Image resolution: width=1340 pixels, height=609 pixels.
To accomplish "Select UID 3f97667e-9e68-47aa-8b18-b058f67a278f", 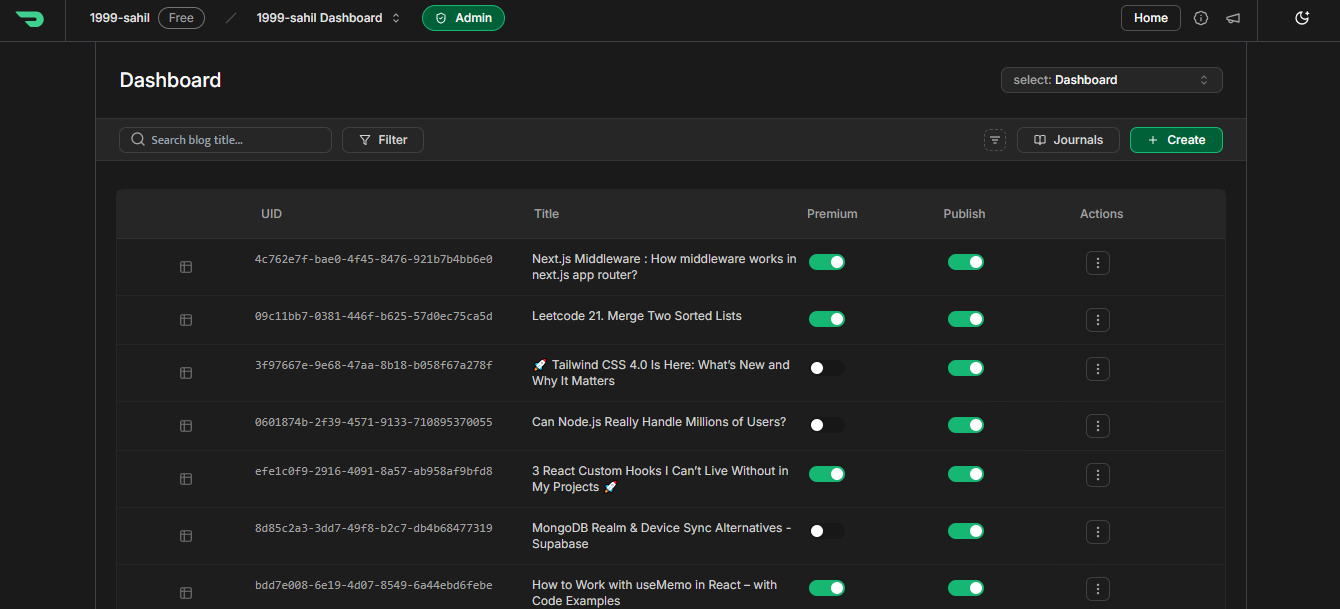I will point(373,365).
